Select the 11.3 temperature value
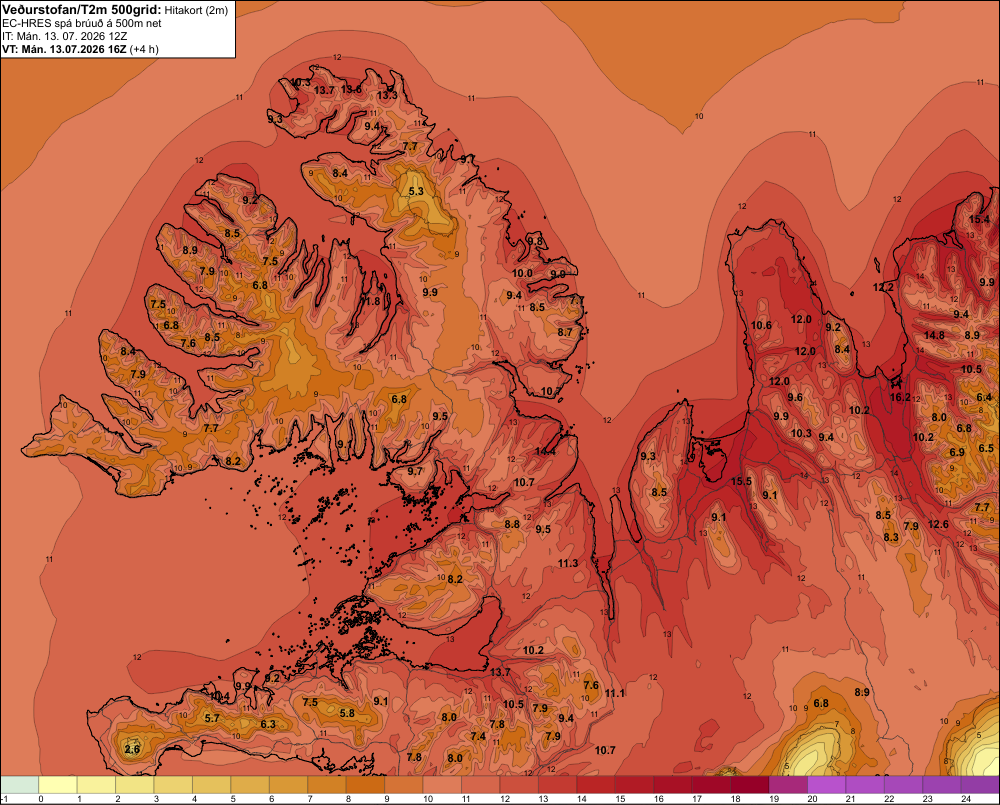Image resolution: width=1000 pixels, height=805 pixels. coord(568,563)
